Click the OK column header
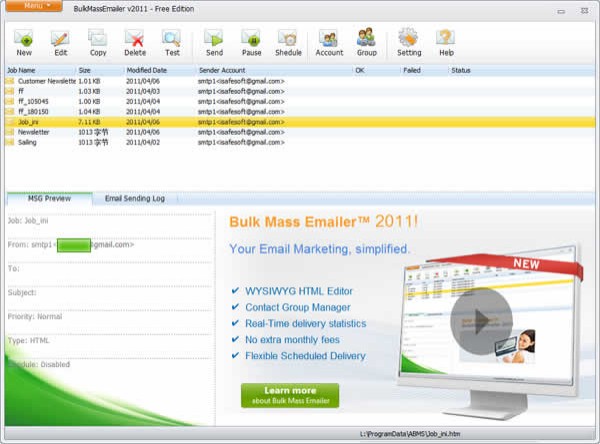 click(x=377, y=70)
